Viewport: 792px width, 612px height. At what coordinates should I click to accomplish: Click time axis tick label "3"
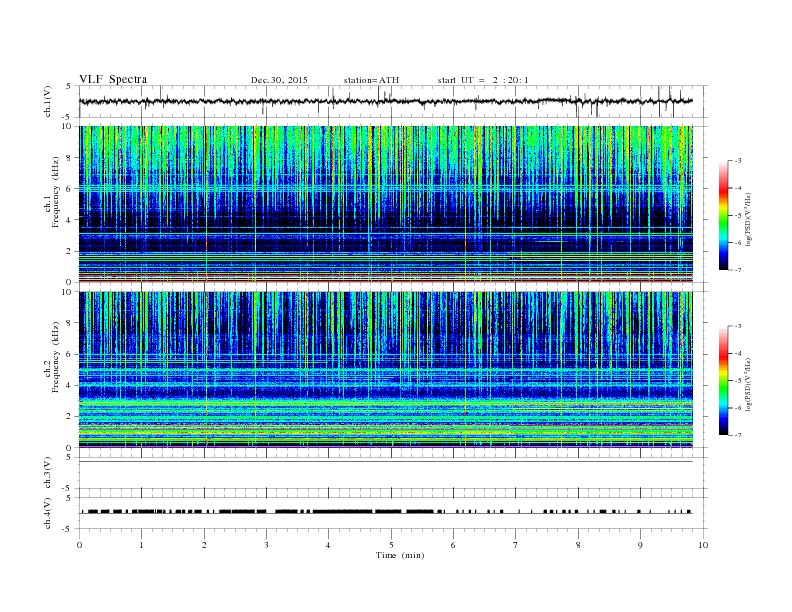[266, 545]
